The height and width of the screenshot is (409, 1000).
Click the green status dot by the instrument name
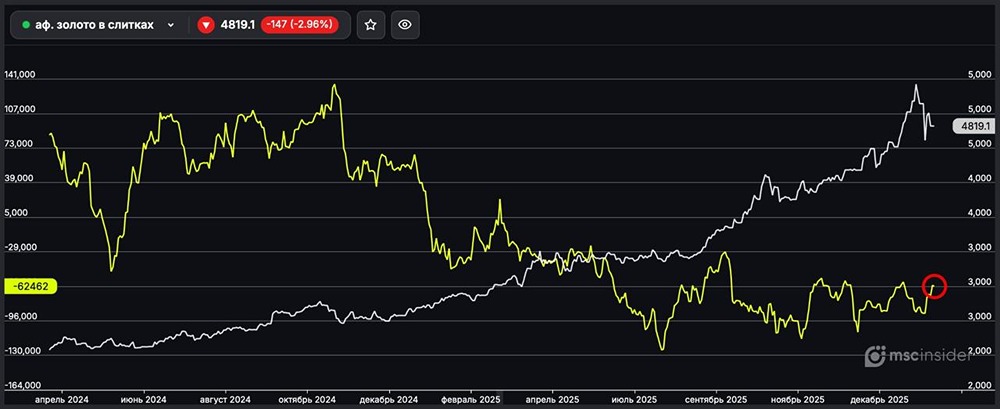[26, 26]
